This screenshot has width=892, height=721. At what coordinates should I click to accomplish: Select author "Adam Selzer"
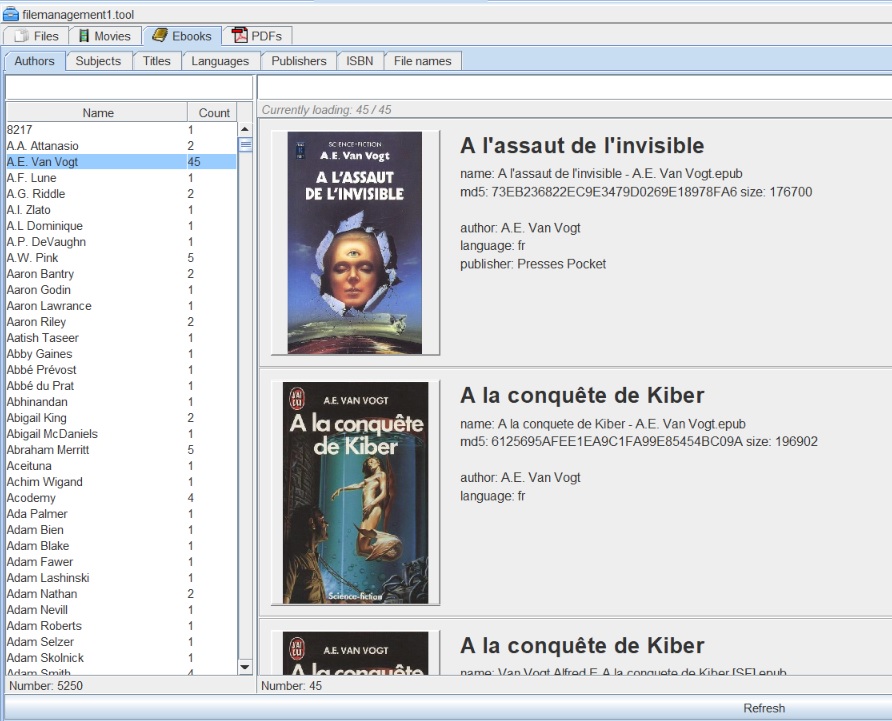click(x=121, y=641)
